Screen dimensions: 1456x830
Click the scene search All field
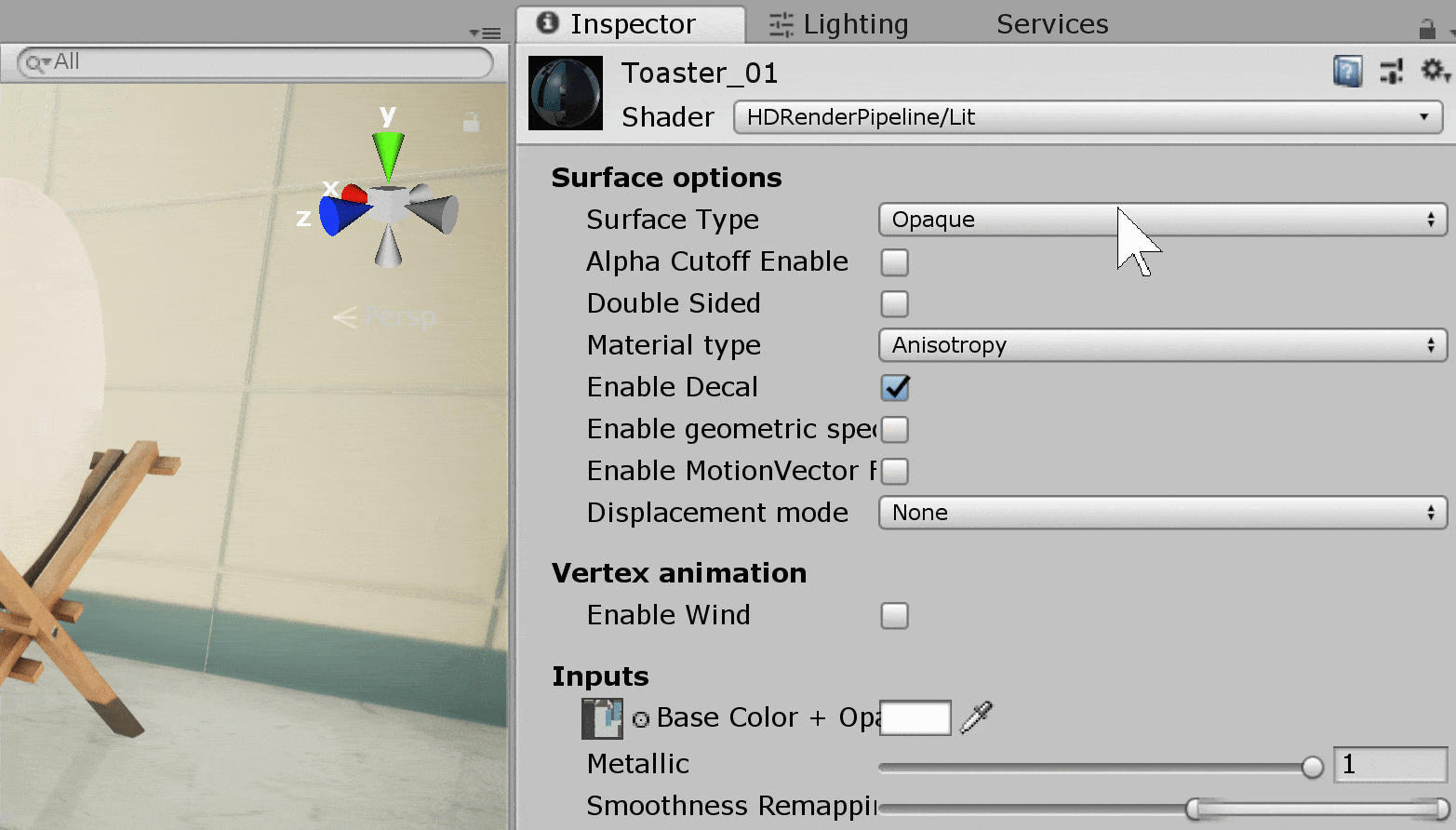(256, 62)
